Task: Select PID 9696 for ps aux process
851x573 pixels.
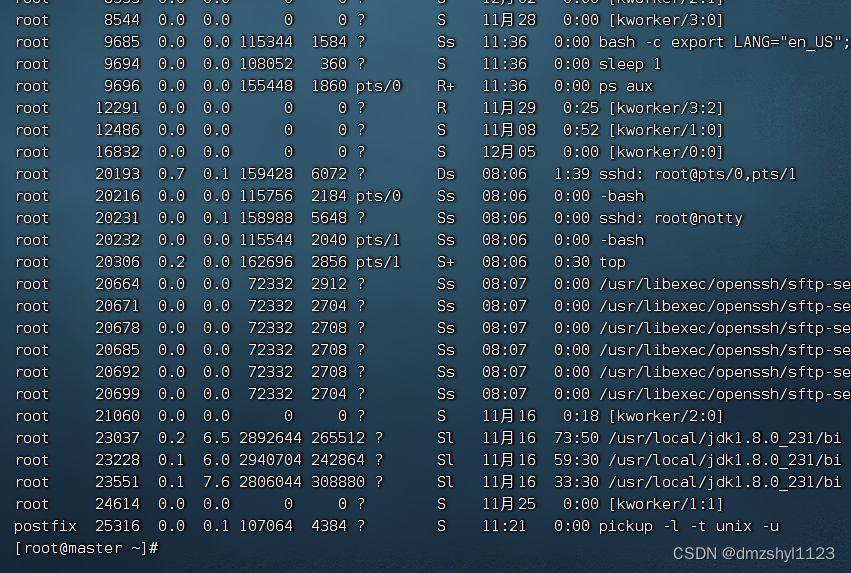Action: tap(122, 86)
